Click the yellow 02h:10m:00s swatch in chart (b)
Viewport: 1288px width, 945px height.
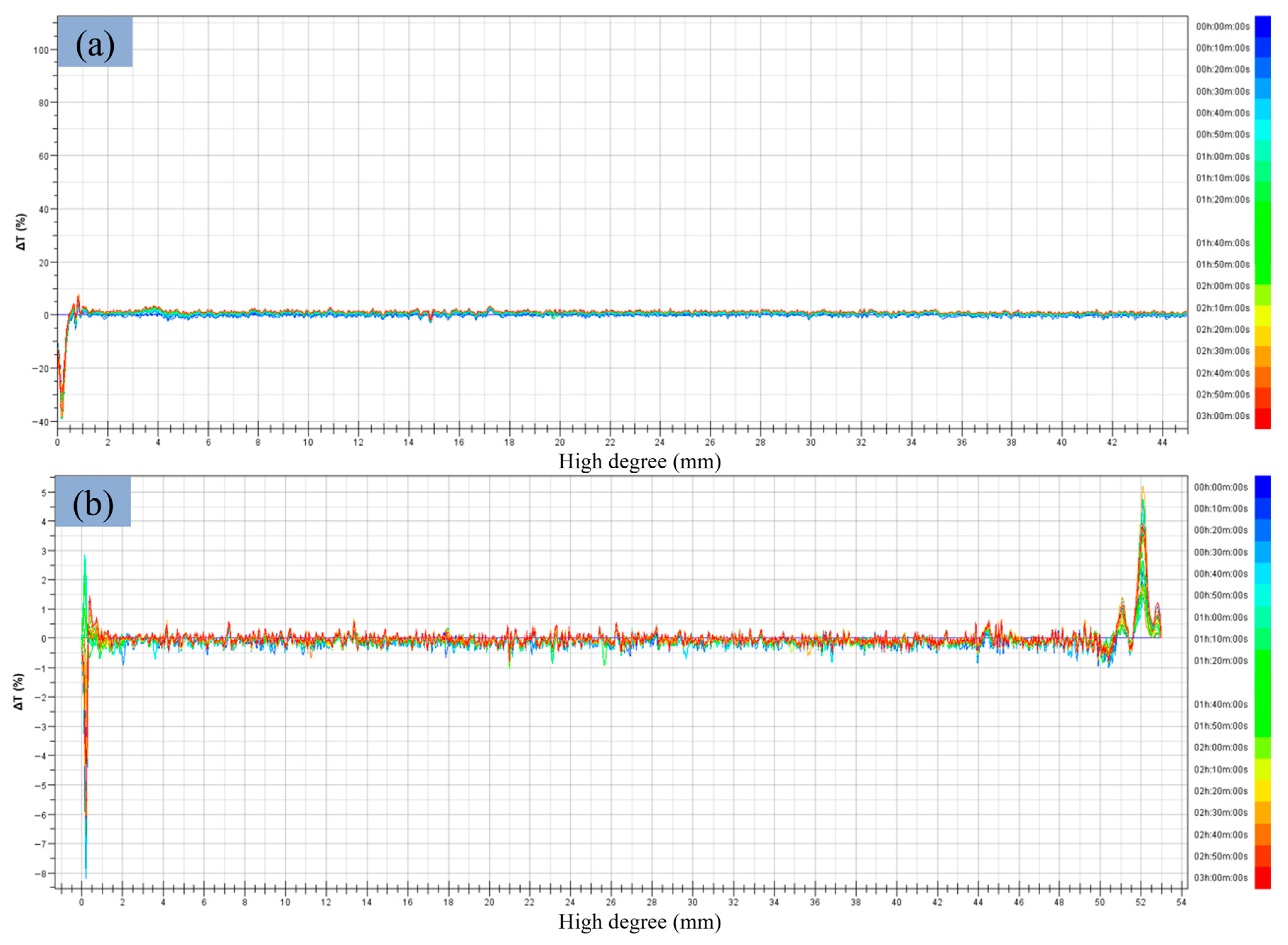(1262, 769)
